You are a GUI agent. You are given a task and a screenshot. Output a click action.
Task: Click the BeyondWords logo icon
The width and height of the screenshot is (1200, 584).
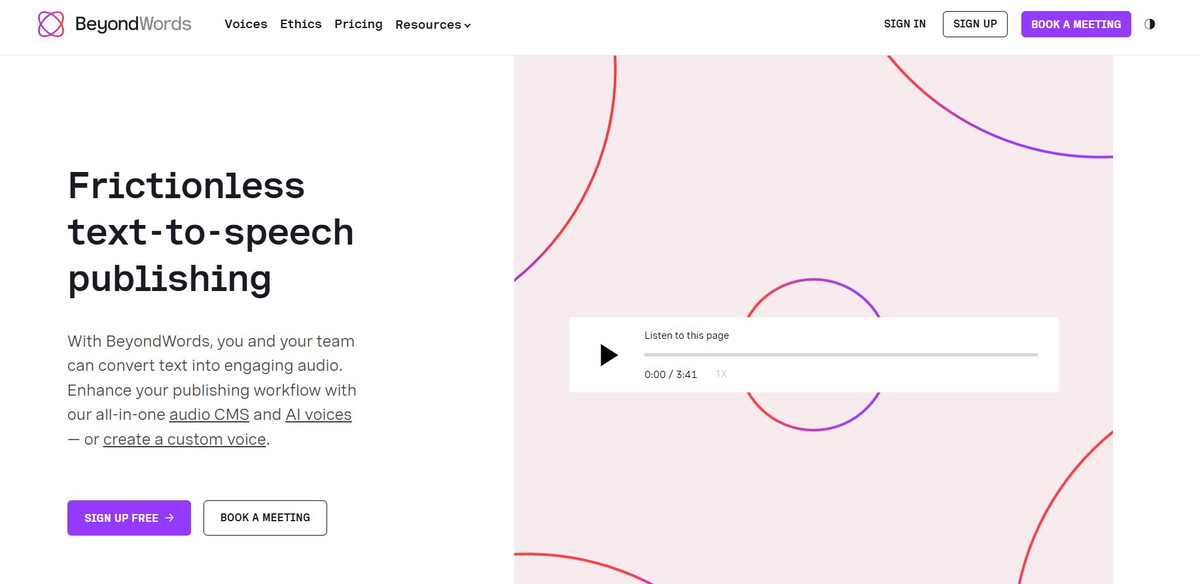pos(51,24)
